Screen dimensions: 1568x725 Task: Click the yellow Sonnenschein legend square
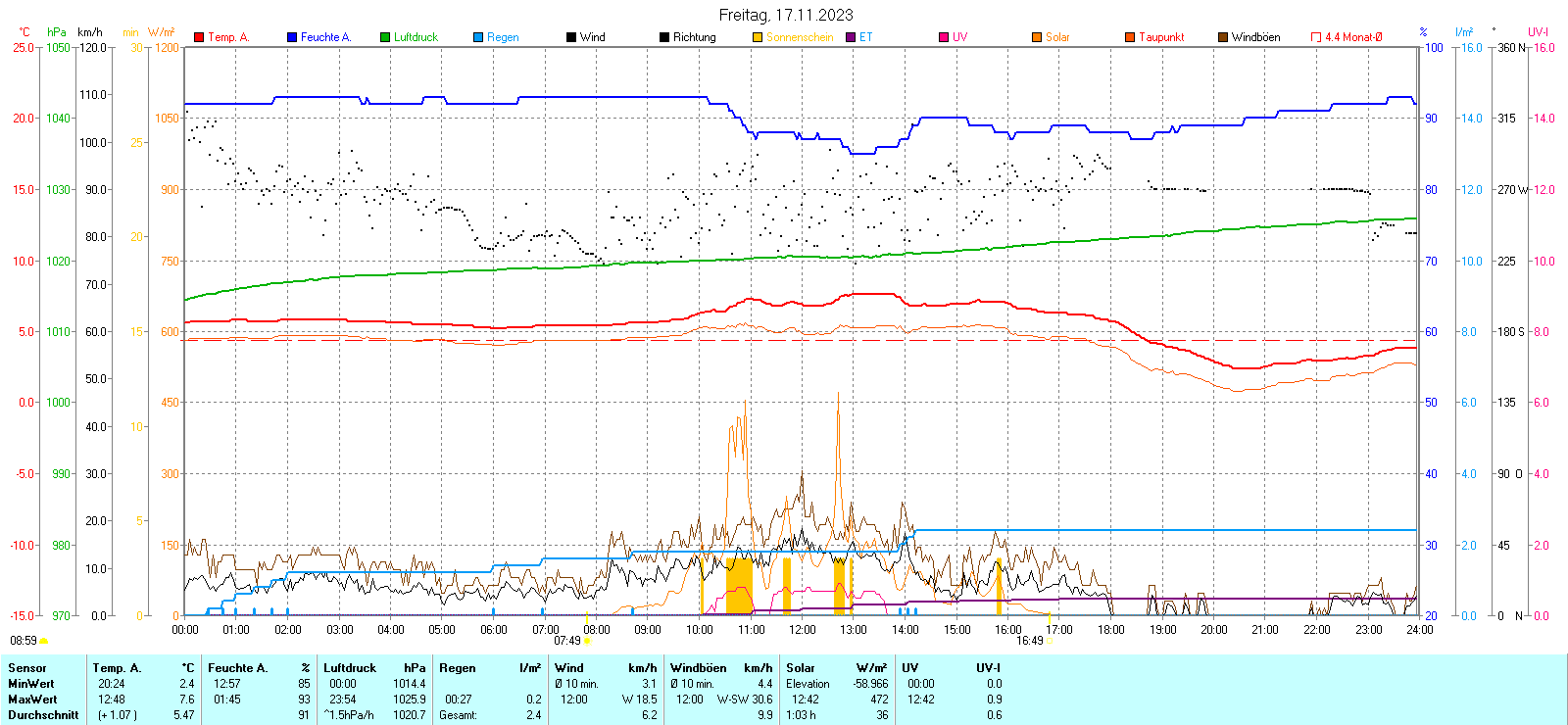pos(758,37)
